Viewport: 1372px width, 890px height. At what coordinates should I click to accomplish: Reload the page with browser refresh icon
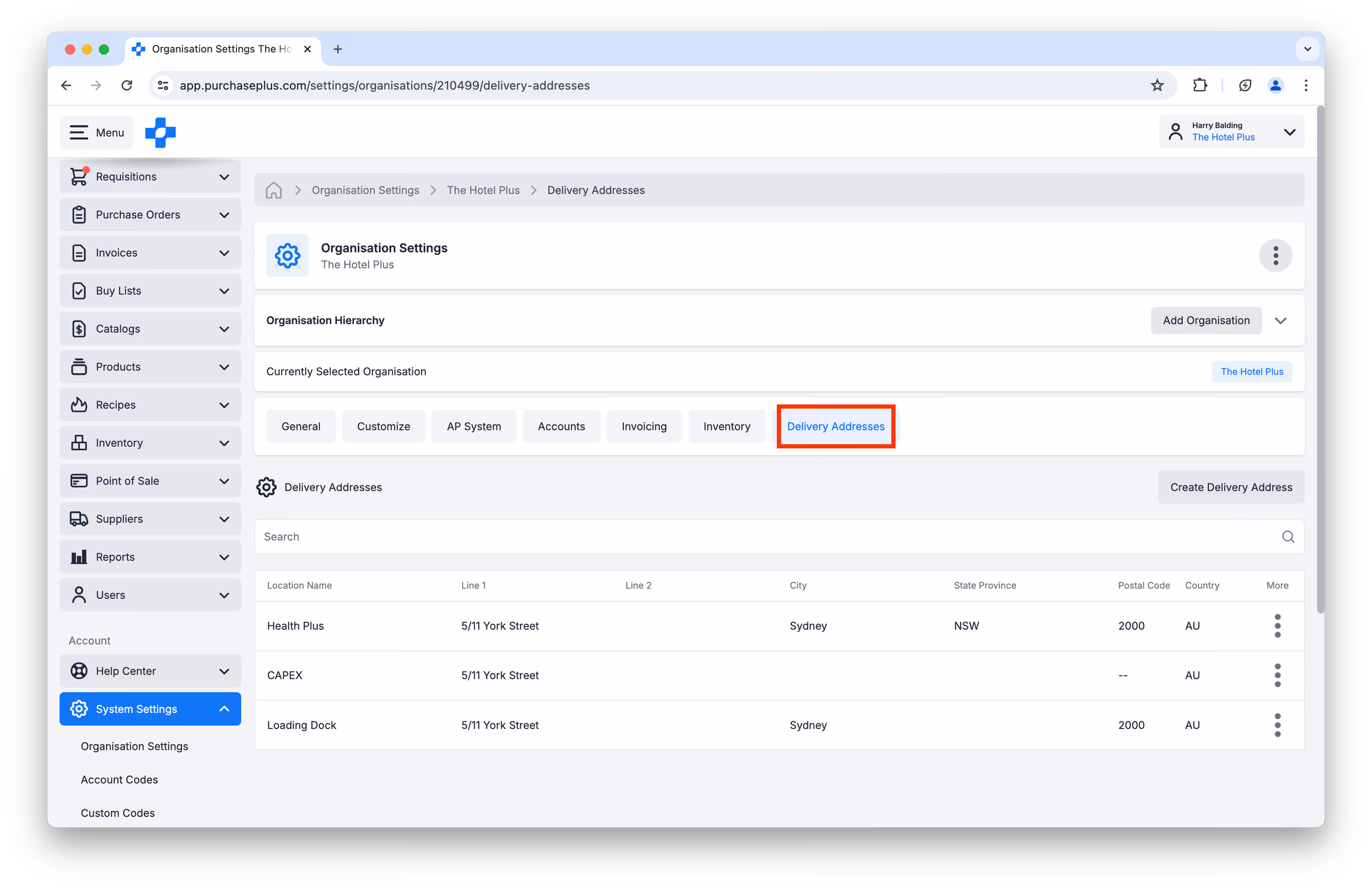127,86
